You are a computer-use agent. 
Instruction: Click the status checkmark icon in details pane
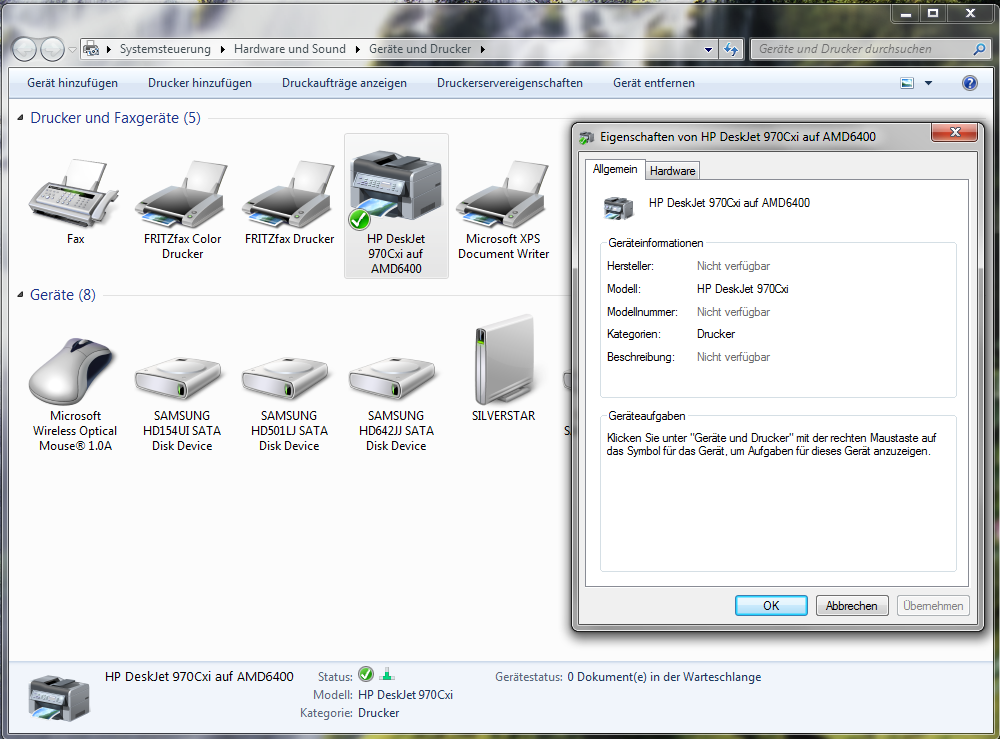366,675
